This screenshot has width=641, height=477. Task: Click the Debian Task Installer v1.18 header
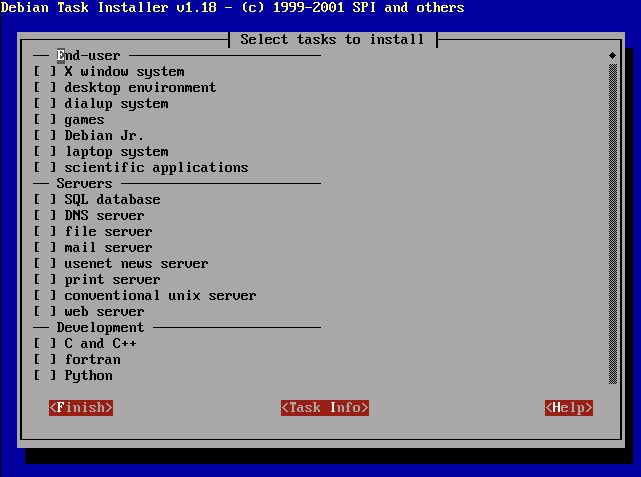click(x=232, y=7)
